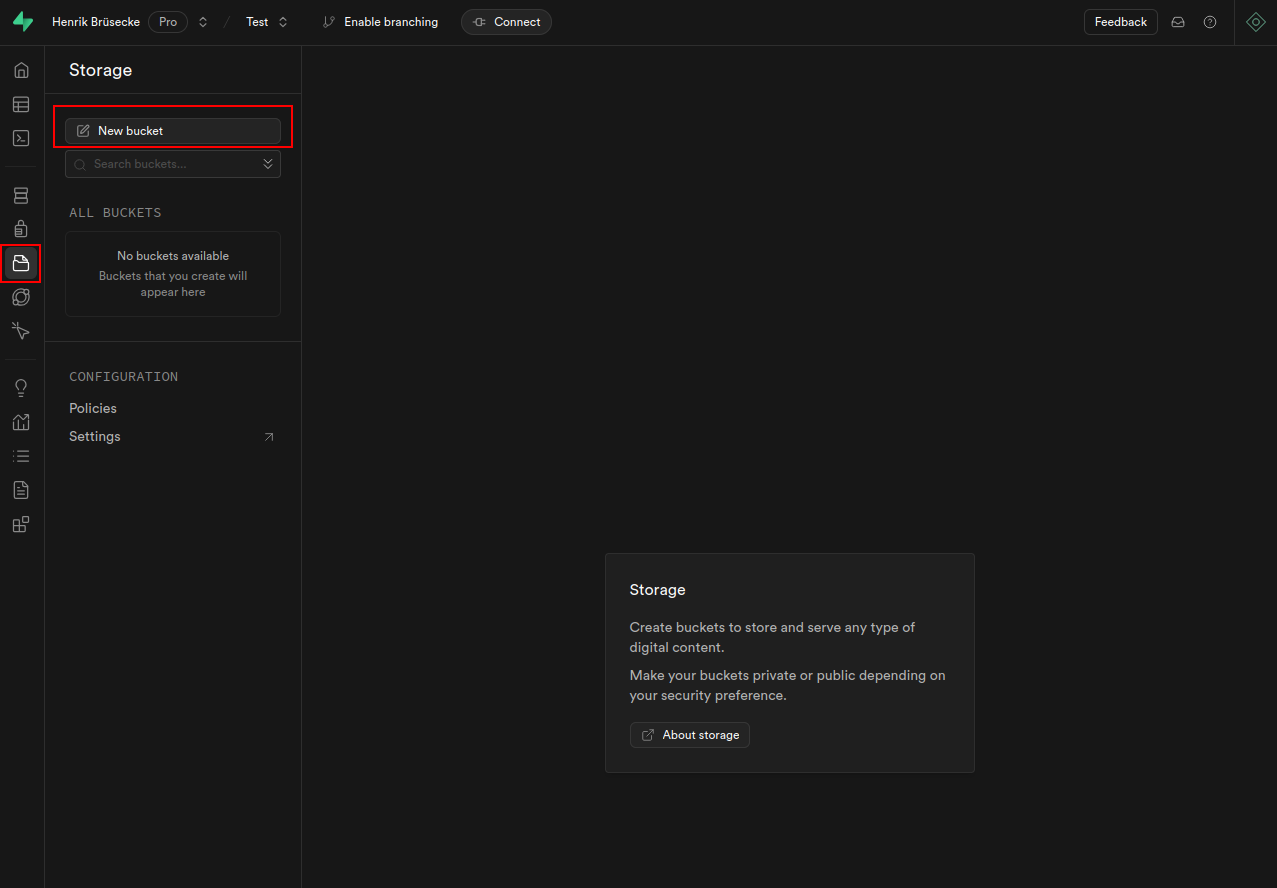Viewport: 1277px width, 888px height.
Task: Open the notifications inbox icon
Action: coord(1178,22)
